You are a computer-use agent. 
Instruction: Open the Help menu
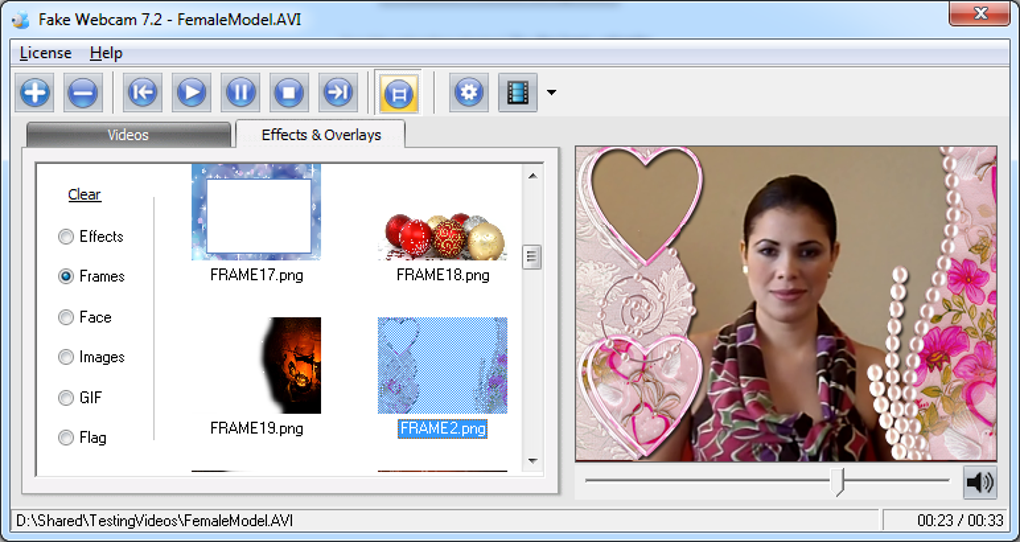pos(106,53)
